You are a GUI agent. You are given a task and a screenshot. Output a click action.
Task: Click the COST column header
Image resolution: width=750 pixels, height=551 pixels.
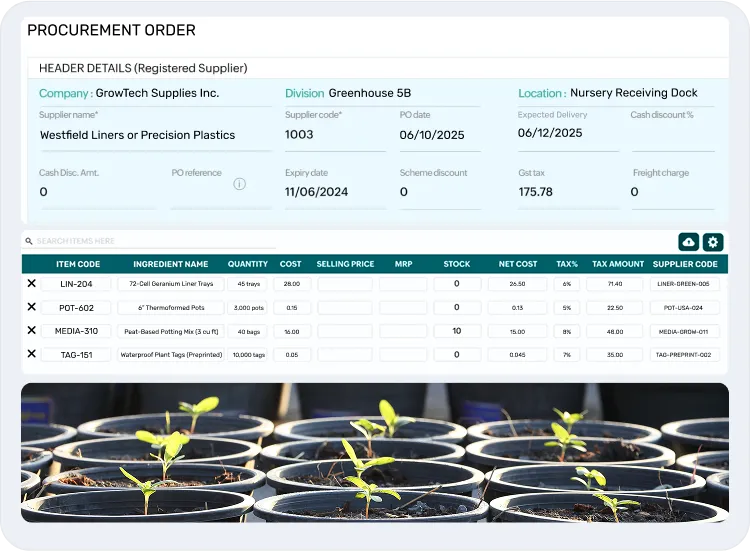(x=290, y=264)
